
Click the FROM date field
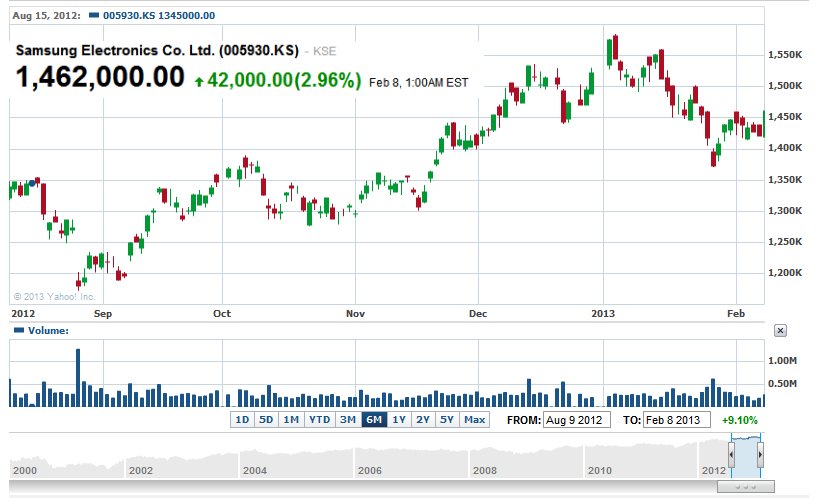[577, 420]
